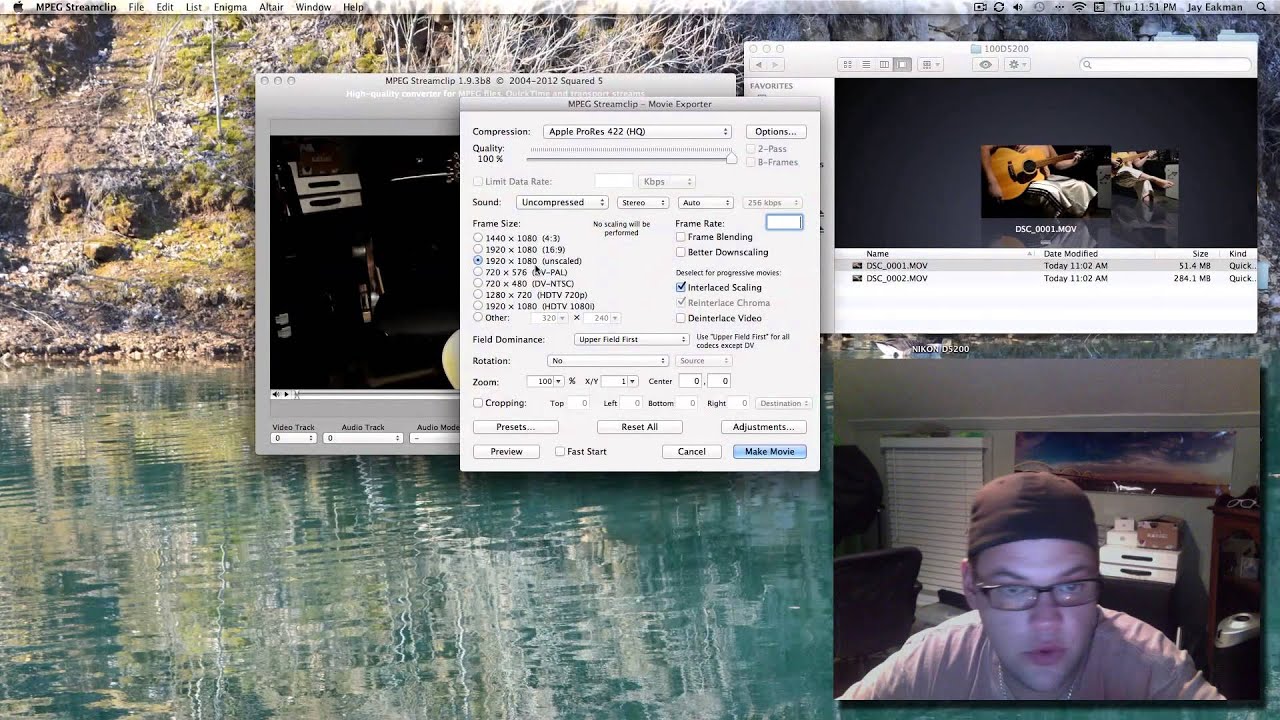Click the play button under the video preview
The width and height of the screenshot is (1280, 720).
coord(286,394)
